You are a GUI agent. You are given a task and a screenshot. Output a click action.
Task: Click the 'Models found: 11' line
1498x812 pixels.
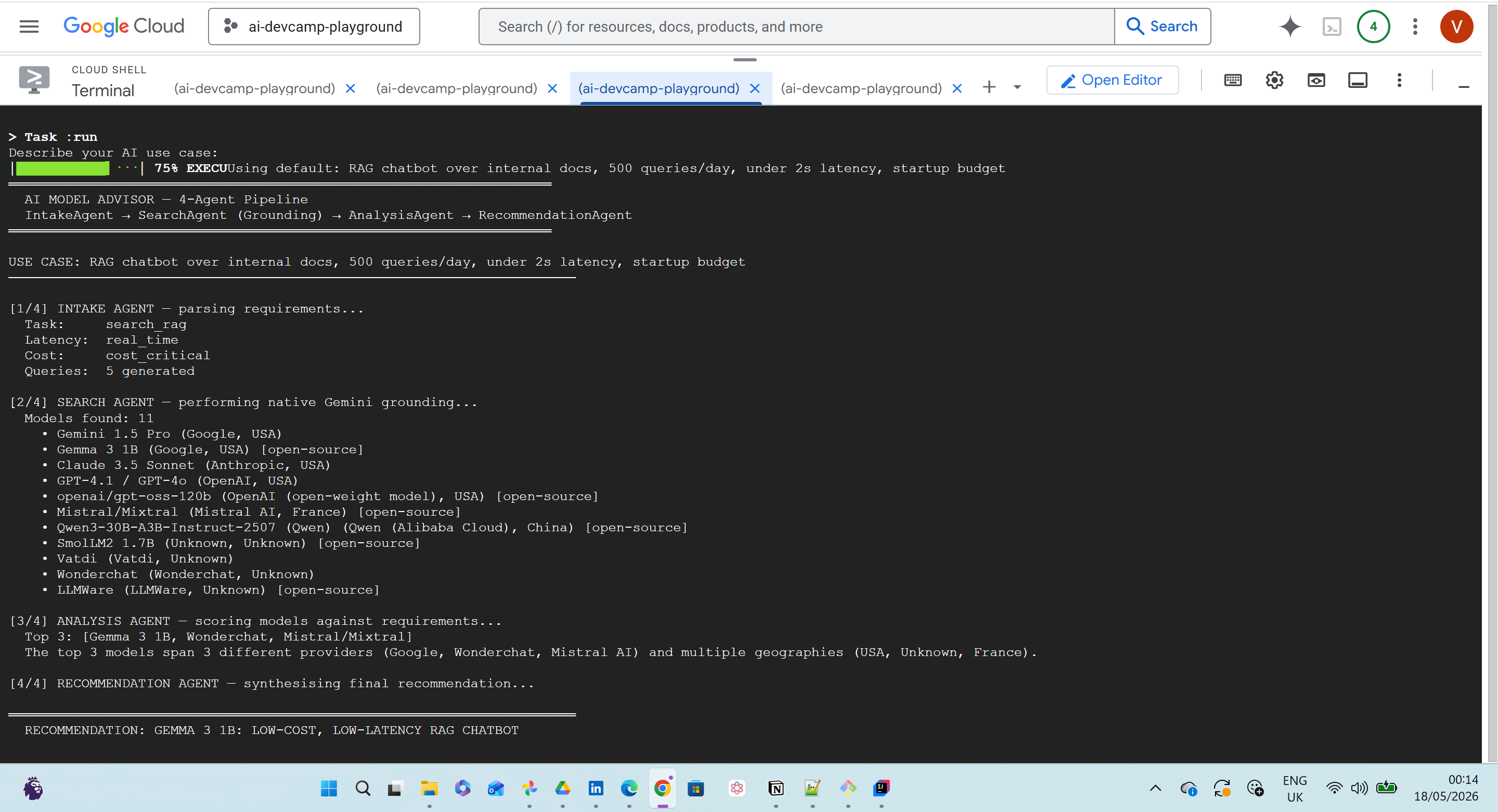(x=89, y=418)
